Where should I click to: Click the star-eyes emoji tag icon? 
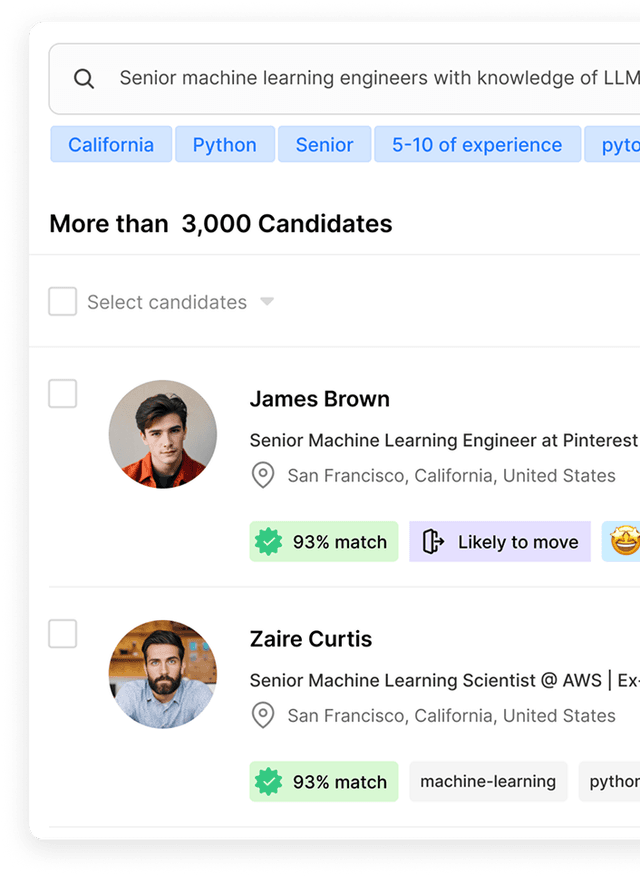(626, 542)
